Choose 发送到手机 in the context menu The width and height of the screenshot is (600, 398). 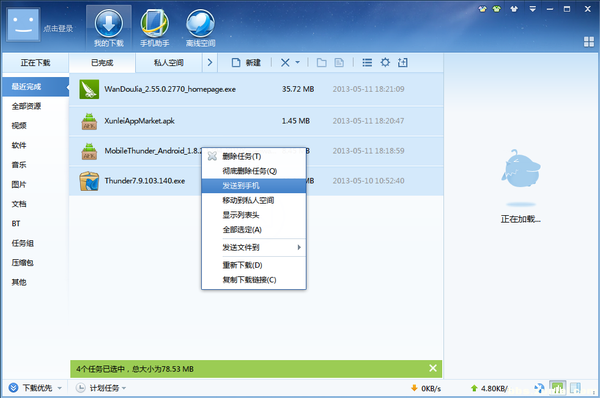pyautogui.click(x=254, y=186)
